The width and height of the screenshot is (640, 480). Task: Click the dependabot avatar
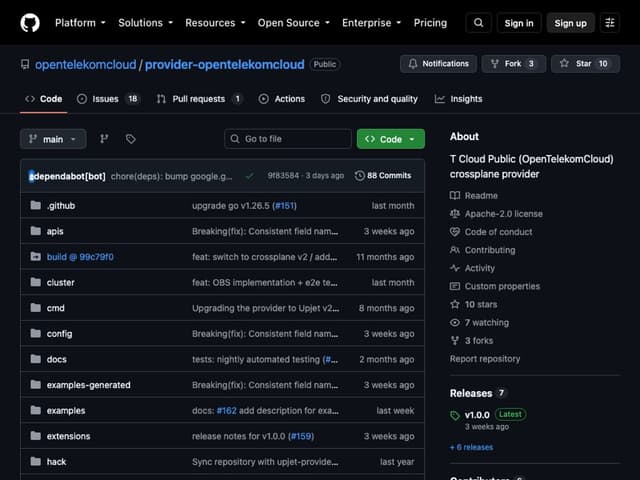point(31,176)
